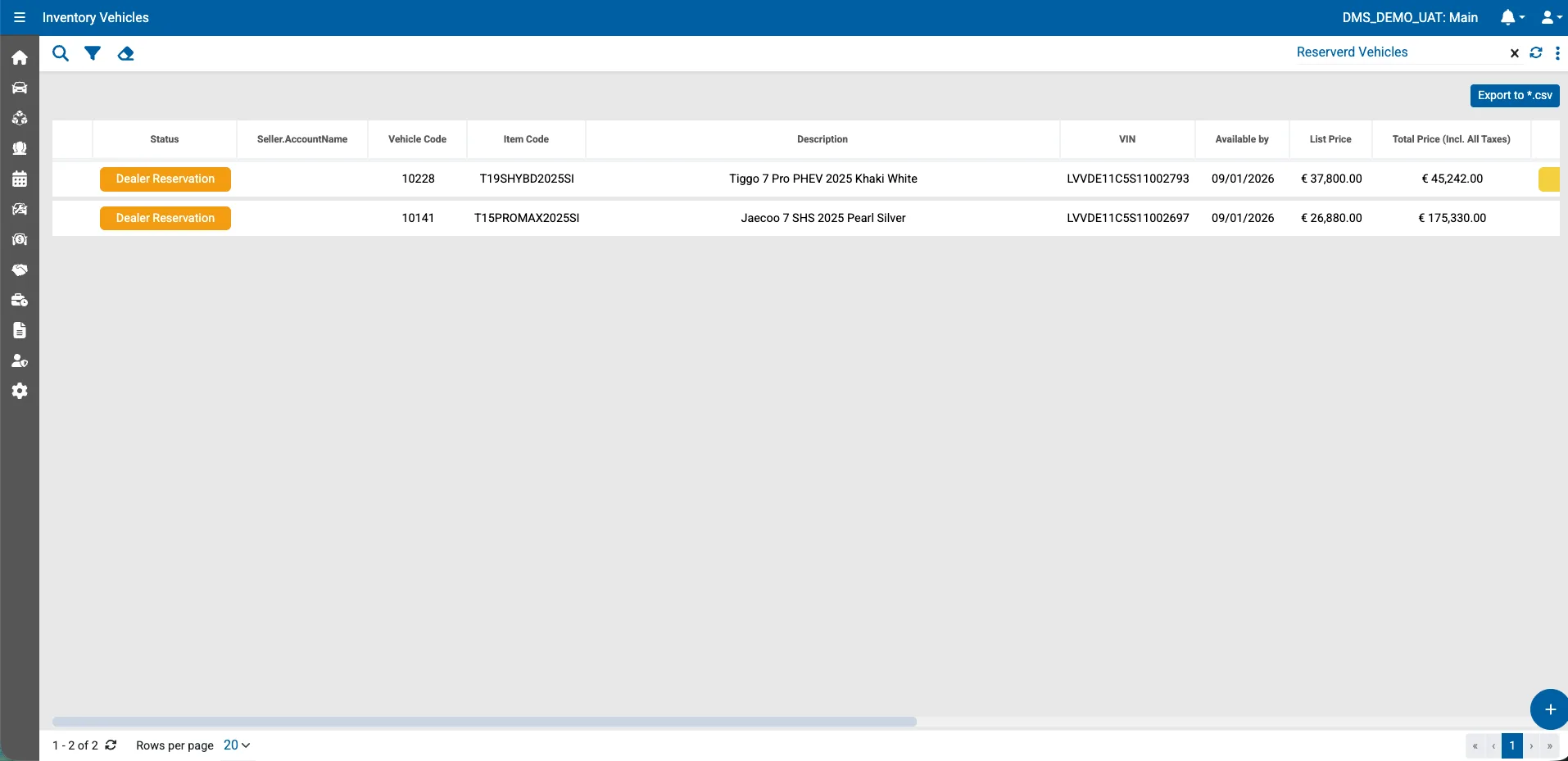1568x761 pixels.
Task: Sort by Available by column header
Action: point(1242,139)
